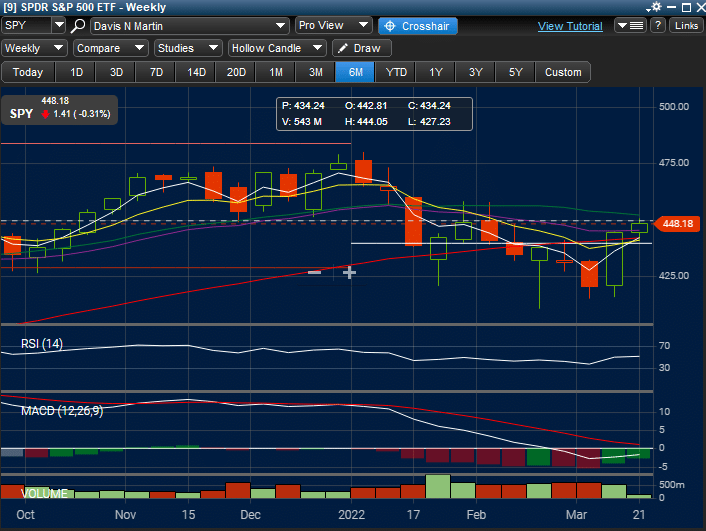
Task: Open the Hollow Candle chart type dropdown
Action: point(277,48)
